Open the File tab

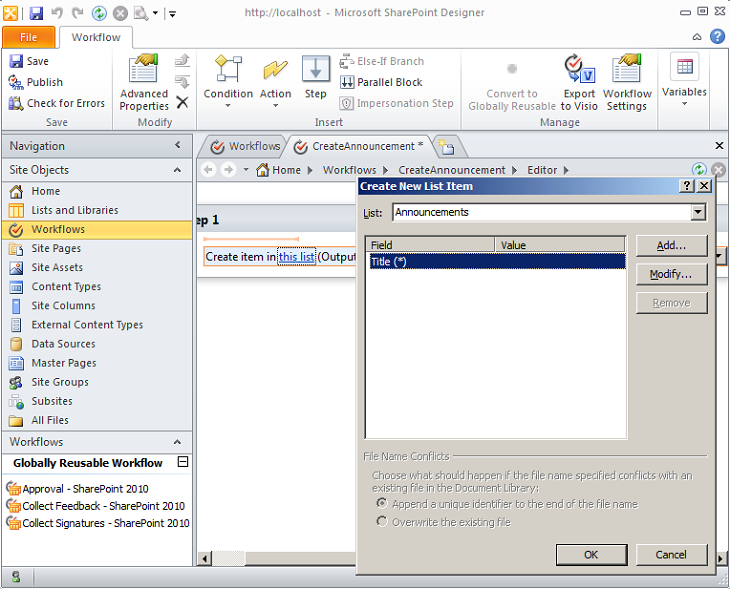tap(28, 37)
